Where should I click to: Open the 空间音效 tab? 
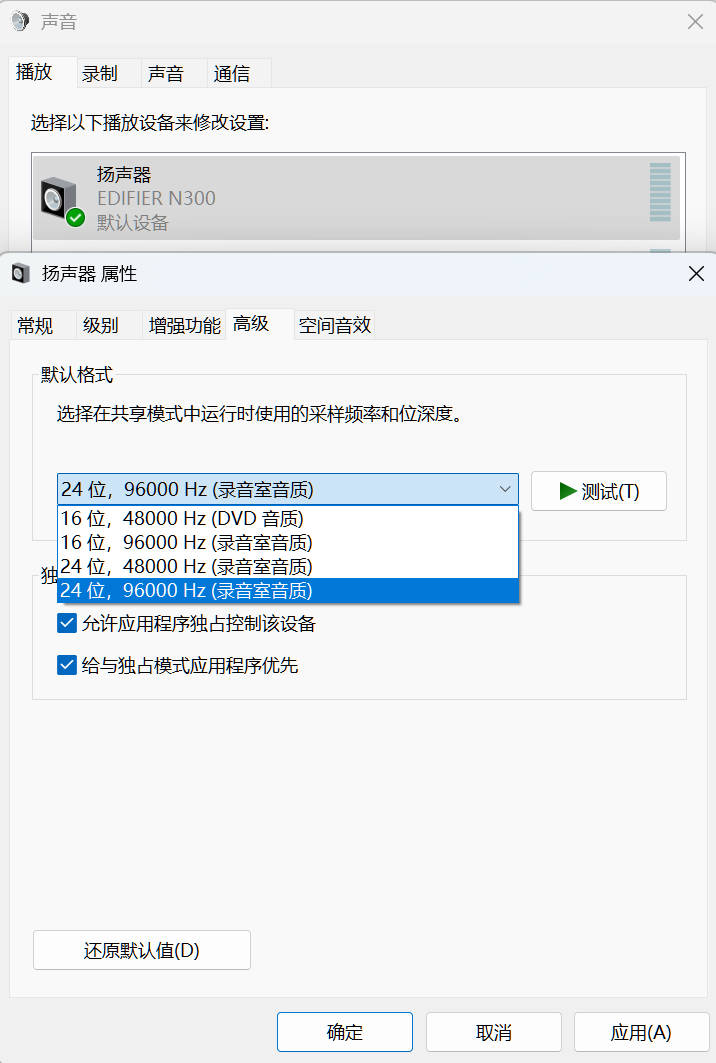click(x=335, y=325)
